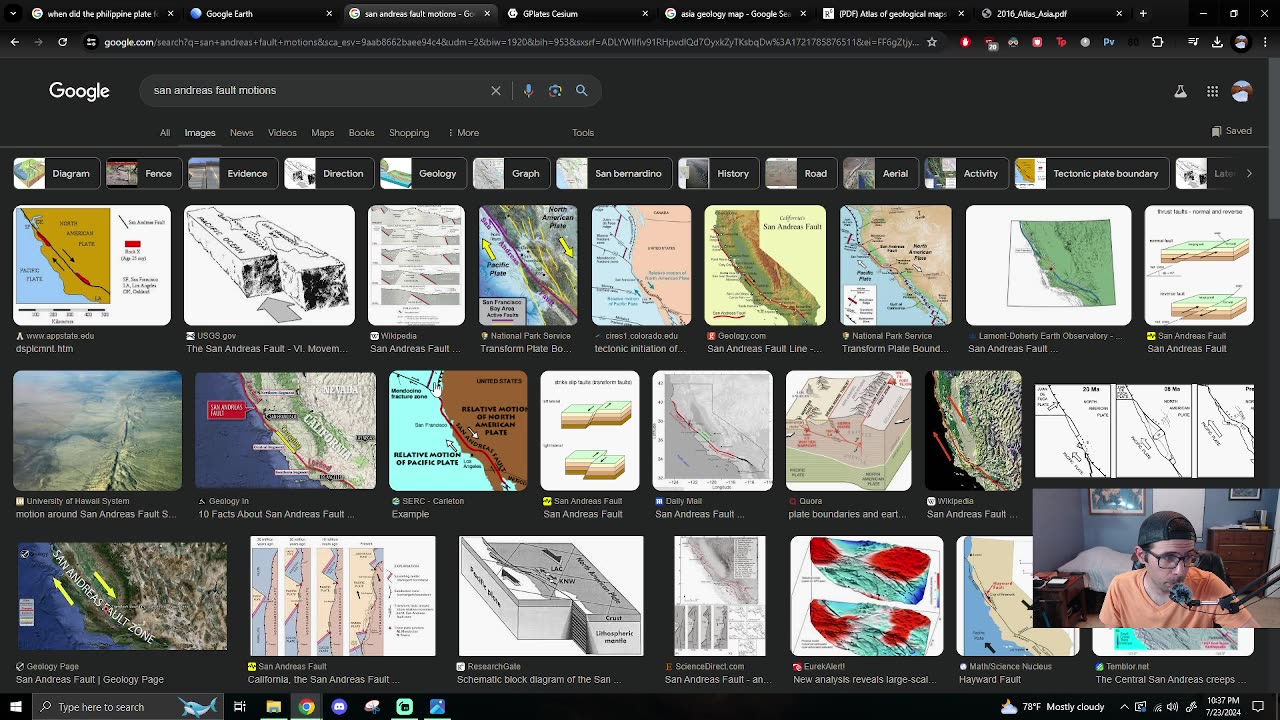The height and width of the screenshot is (720, 1280).
Task: Open Saved collections link
Action: (x=1231, y=131)
